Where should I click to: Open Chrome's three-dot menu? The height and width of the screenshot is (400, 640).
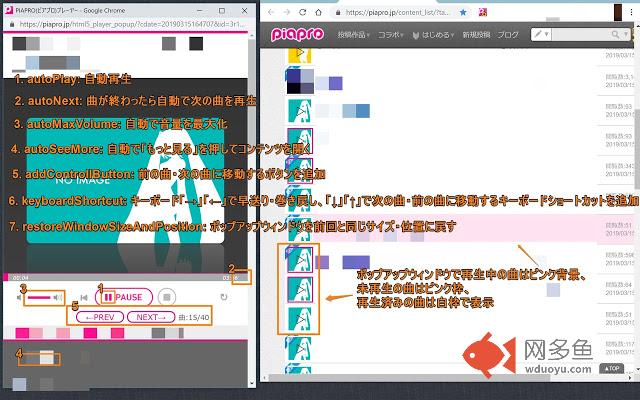pyautogui.click(x=631, y=12)
